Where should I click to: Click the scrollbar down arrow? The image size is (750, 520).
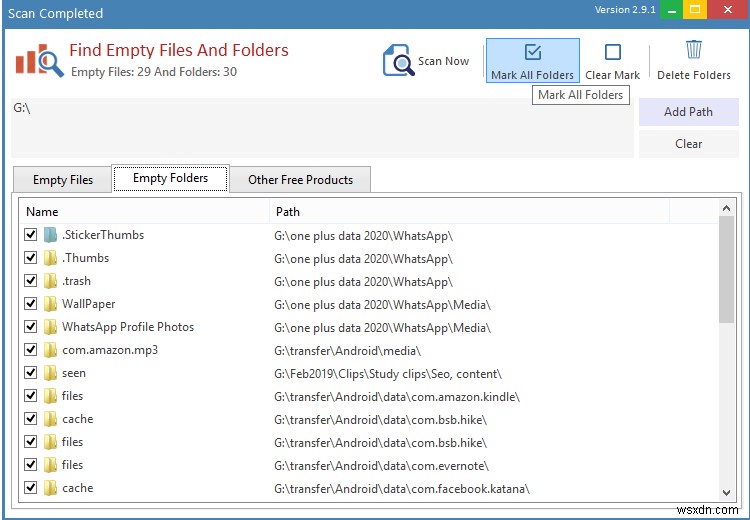tap(726, 493)
